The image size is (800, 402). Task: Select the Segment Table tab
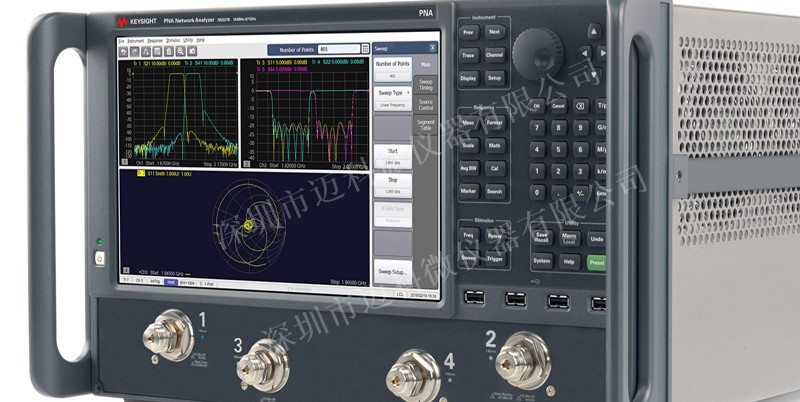(426, 125)
